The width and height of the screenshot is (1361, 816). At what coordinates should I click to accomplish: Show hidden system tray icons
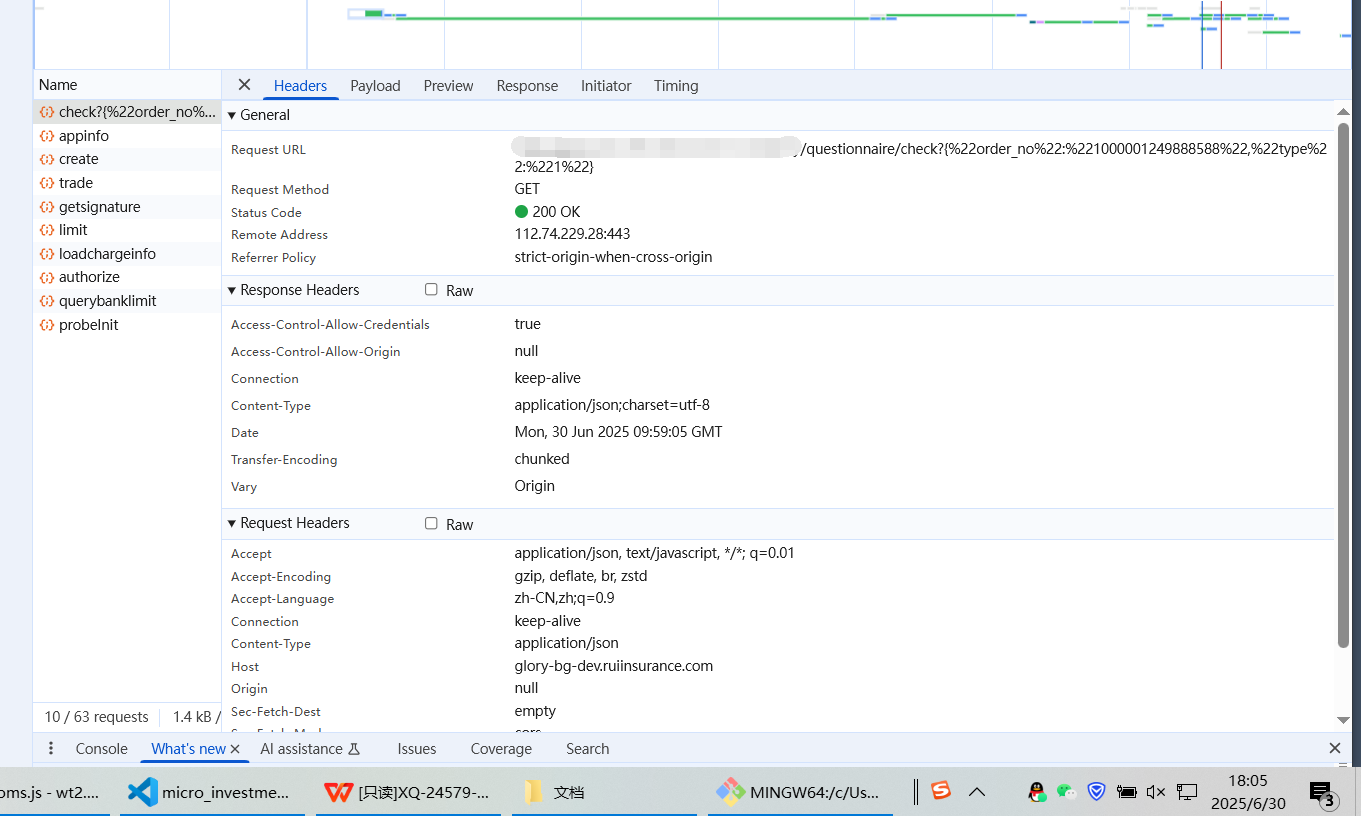977,792
